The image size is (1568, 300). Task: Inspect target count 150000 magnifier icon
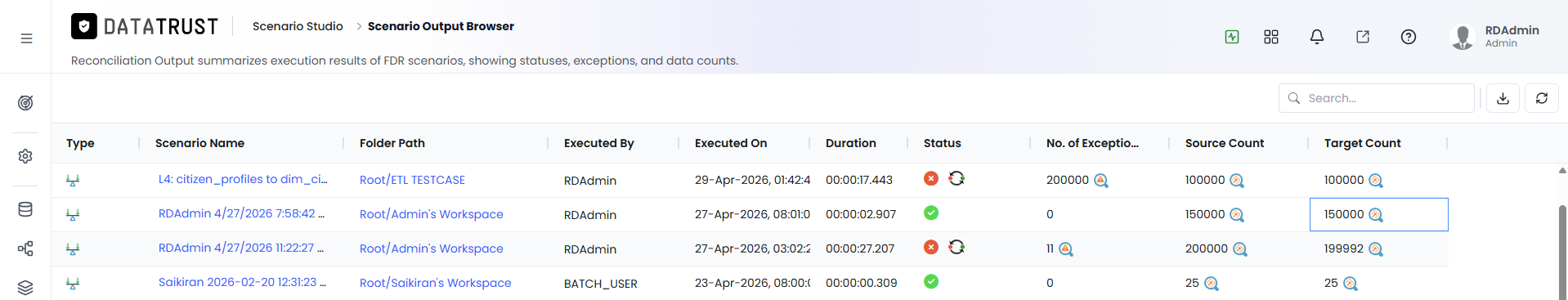tap(1376, 215)
